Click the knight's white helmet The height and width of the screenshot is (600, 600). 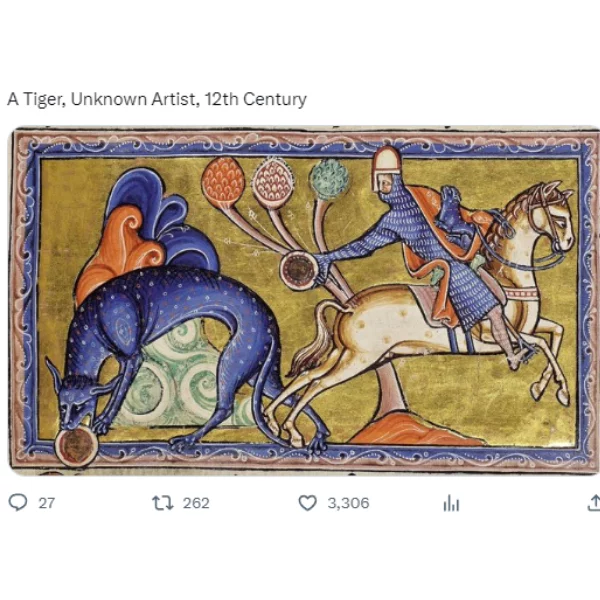[387, 166]
